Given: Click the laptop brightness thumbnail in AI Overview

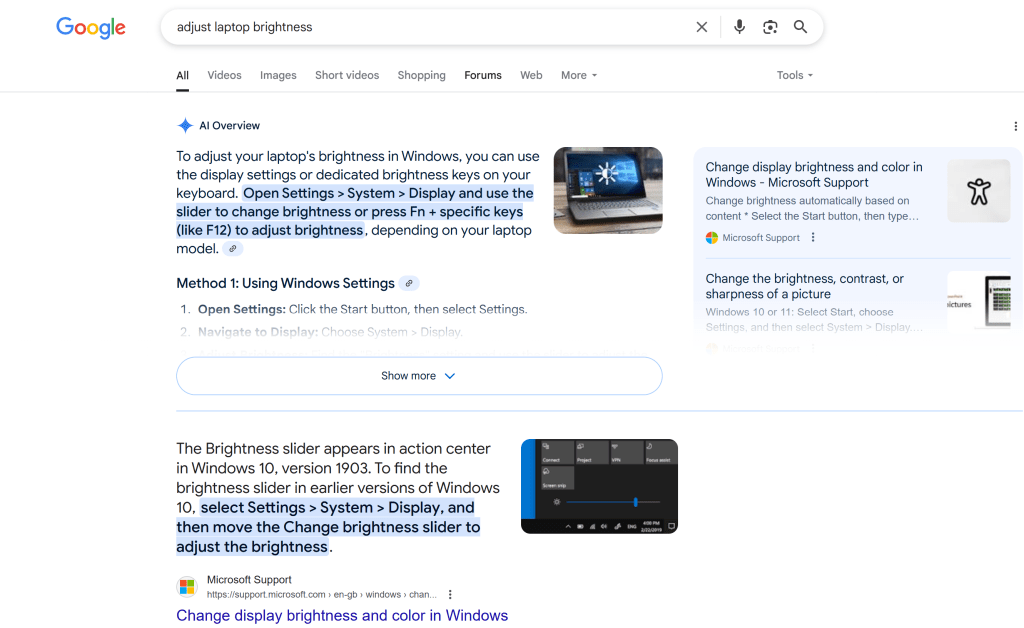Looking at the screenshot, I should click(608, 190).
